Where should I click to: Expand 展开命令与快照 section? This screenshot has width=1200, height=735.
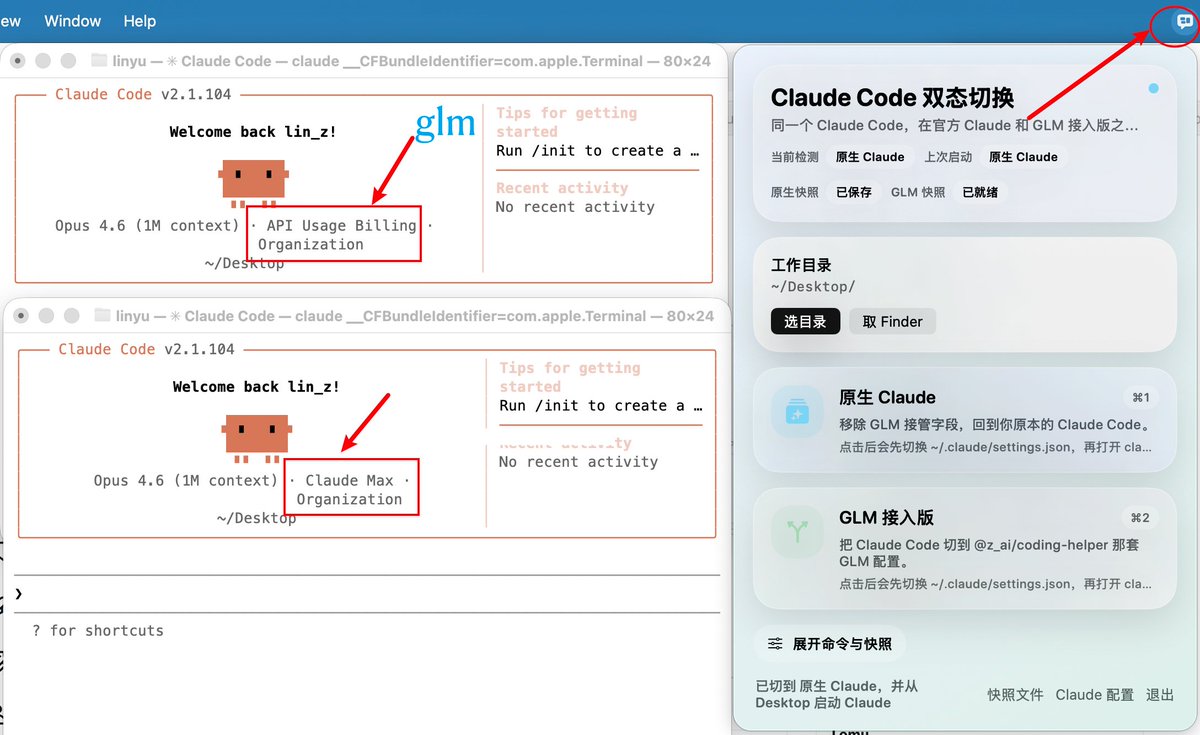tap(830, 644)
